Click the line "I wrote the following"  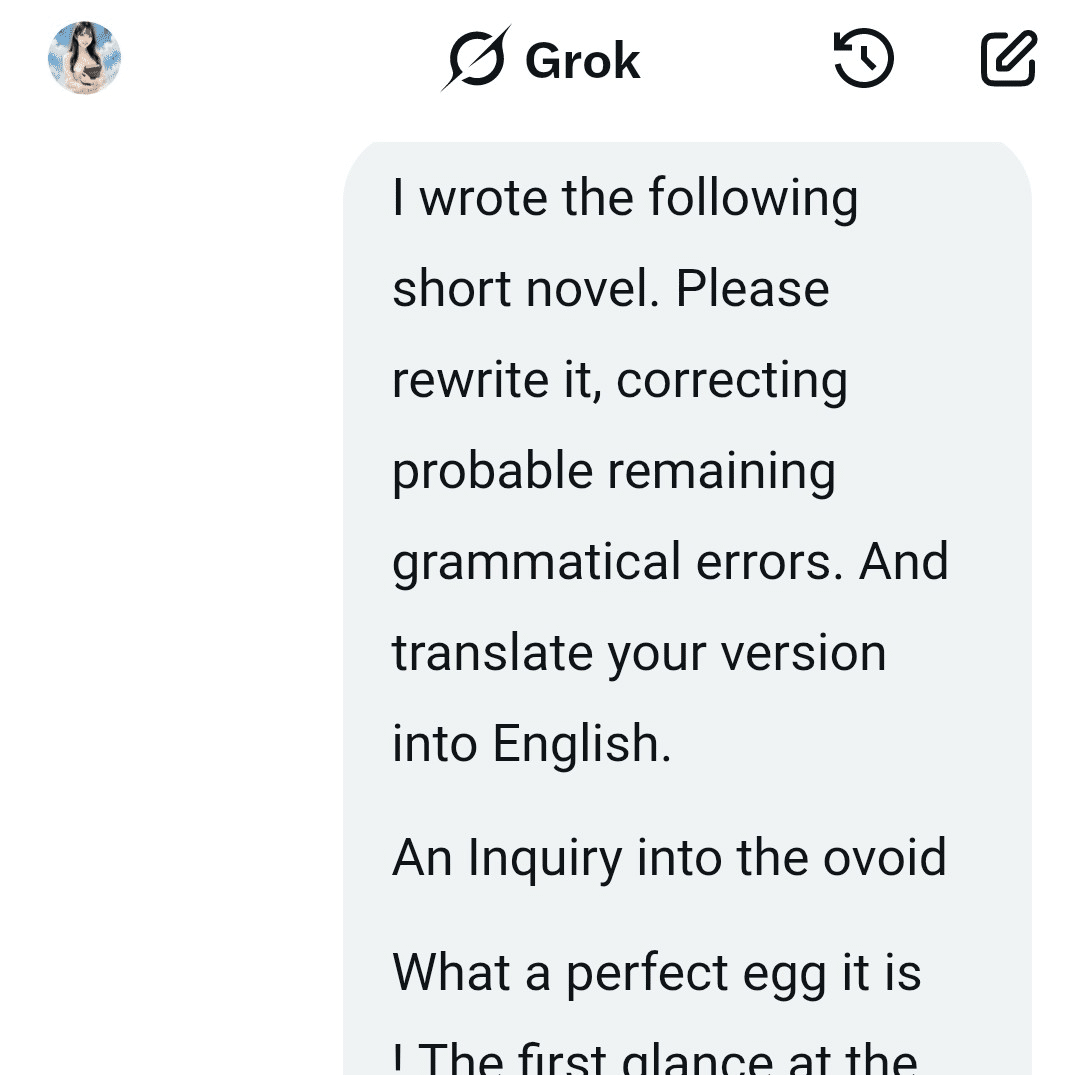pyautogui.click(x=624, y=198)
